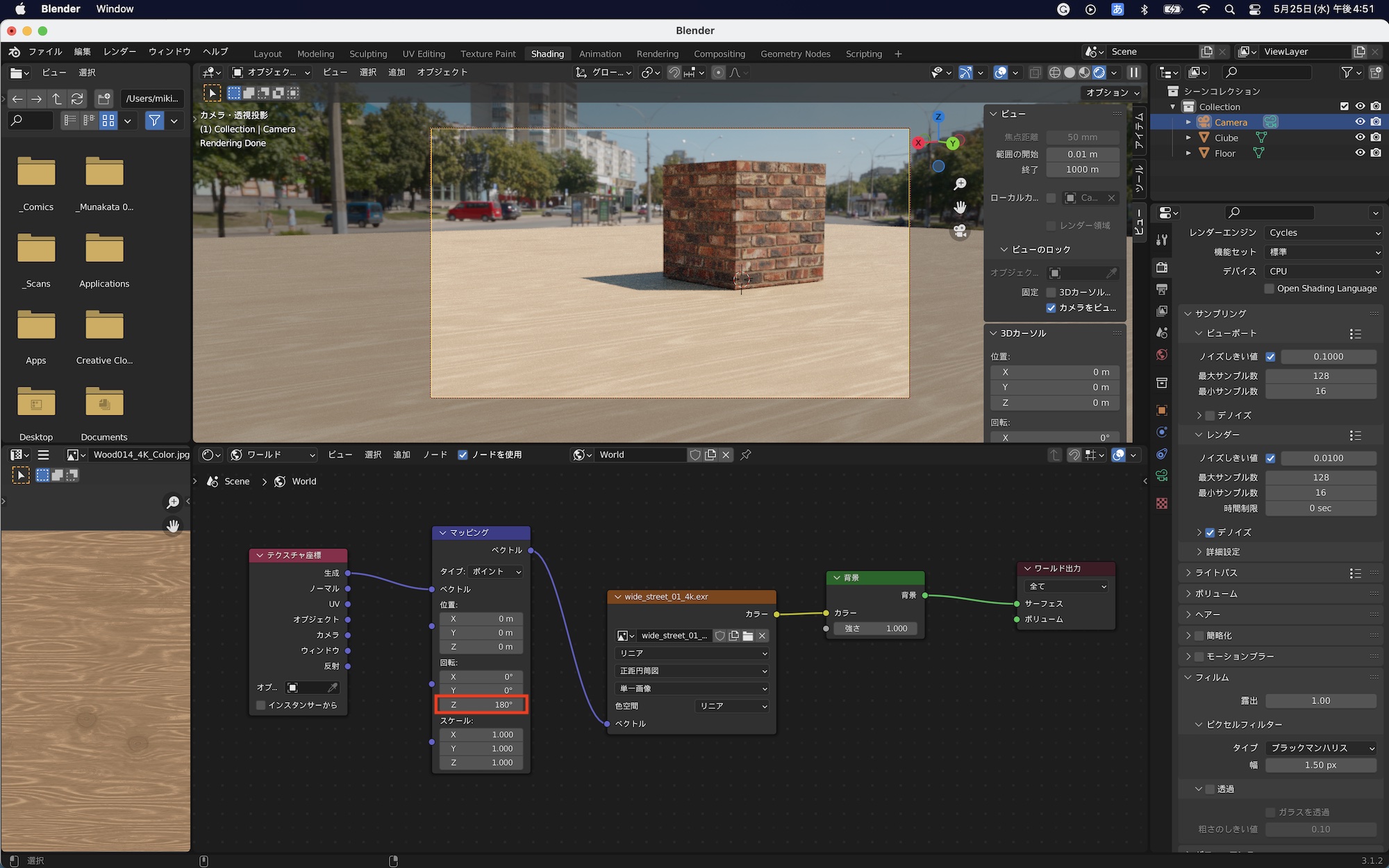Click the camera view icon in viewport

click(960, 231)
